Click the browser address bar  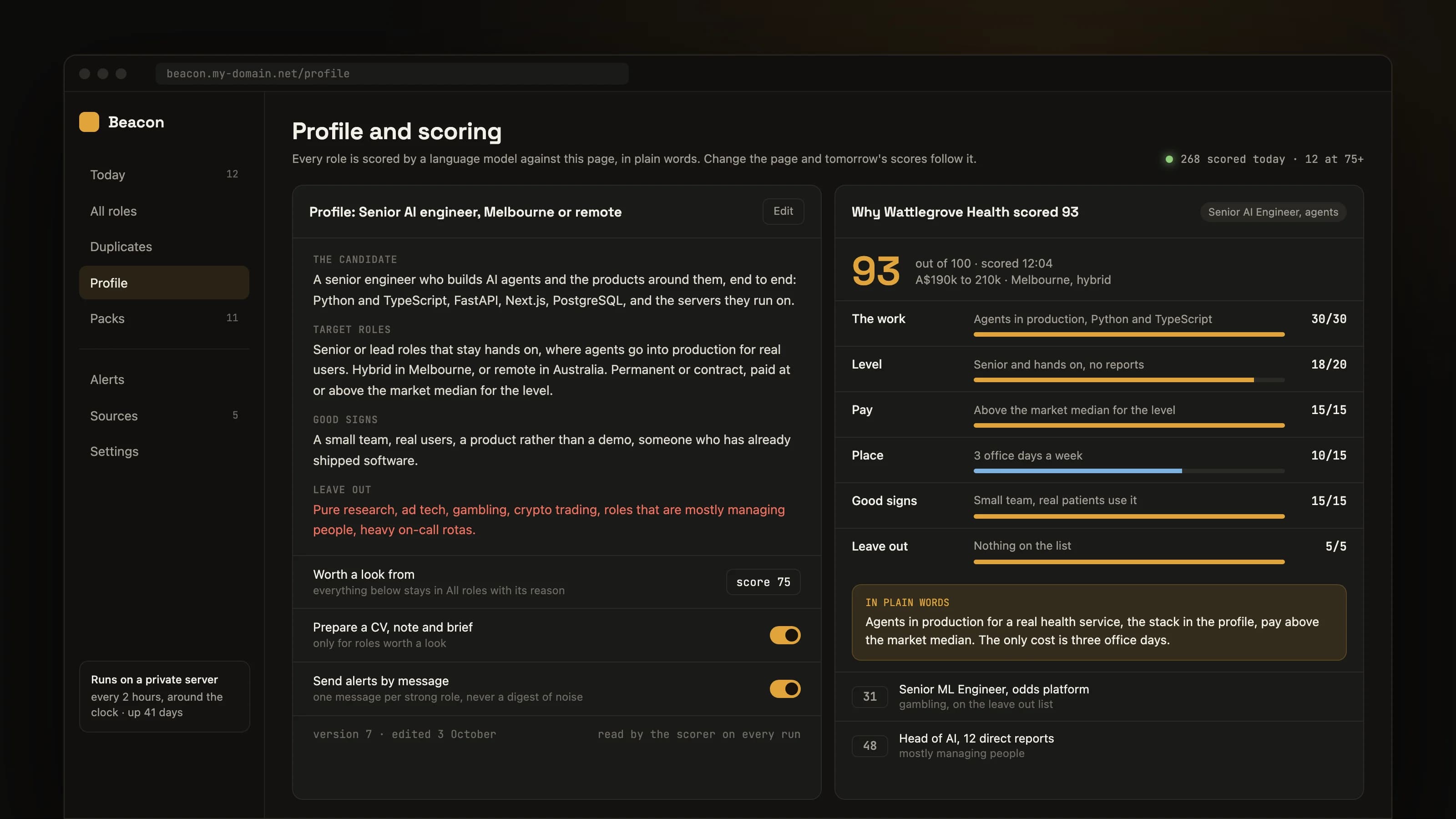click(x=392, y=73)
